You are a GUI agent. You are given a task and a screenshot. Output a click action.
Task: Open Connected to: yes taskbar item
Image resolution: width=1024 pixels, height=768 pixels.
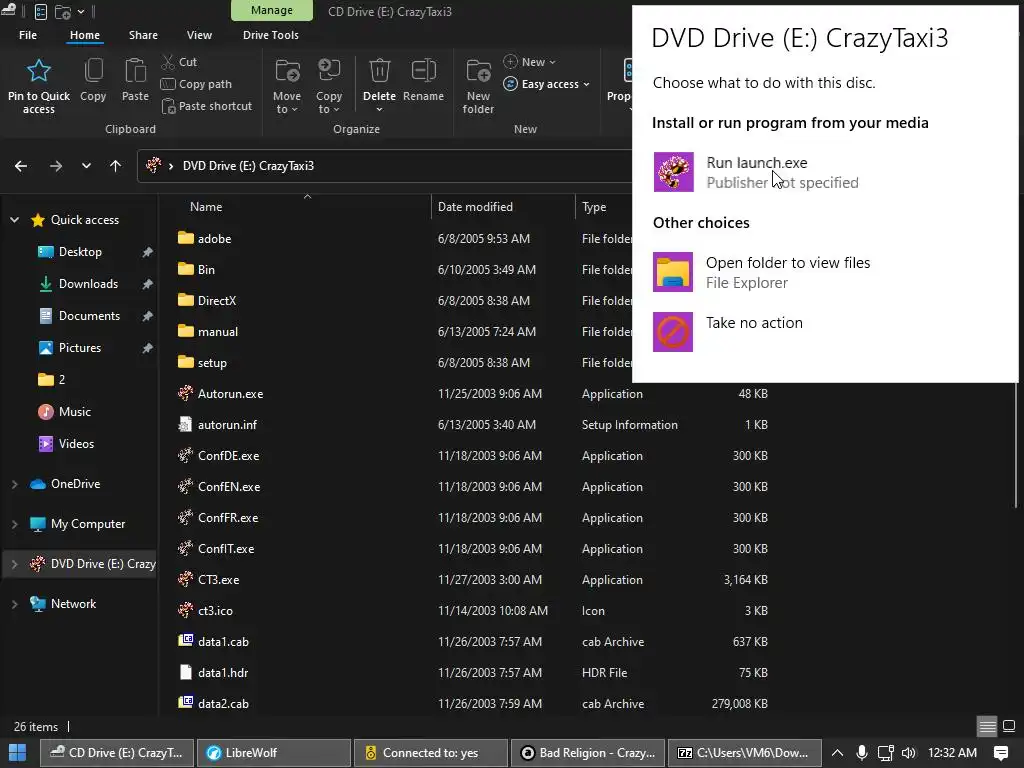tap(431, 753)
